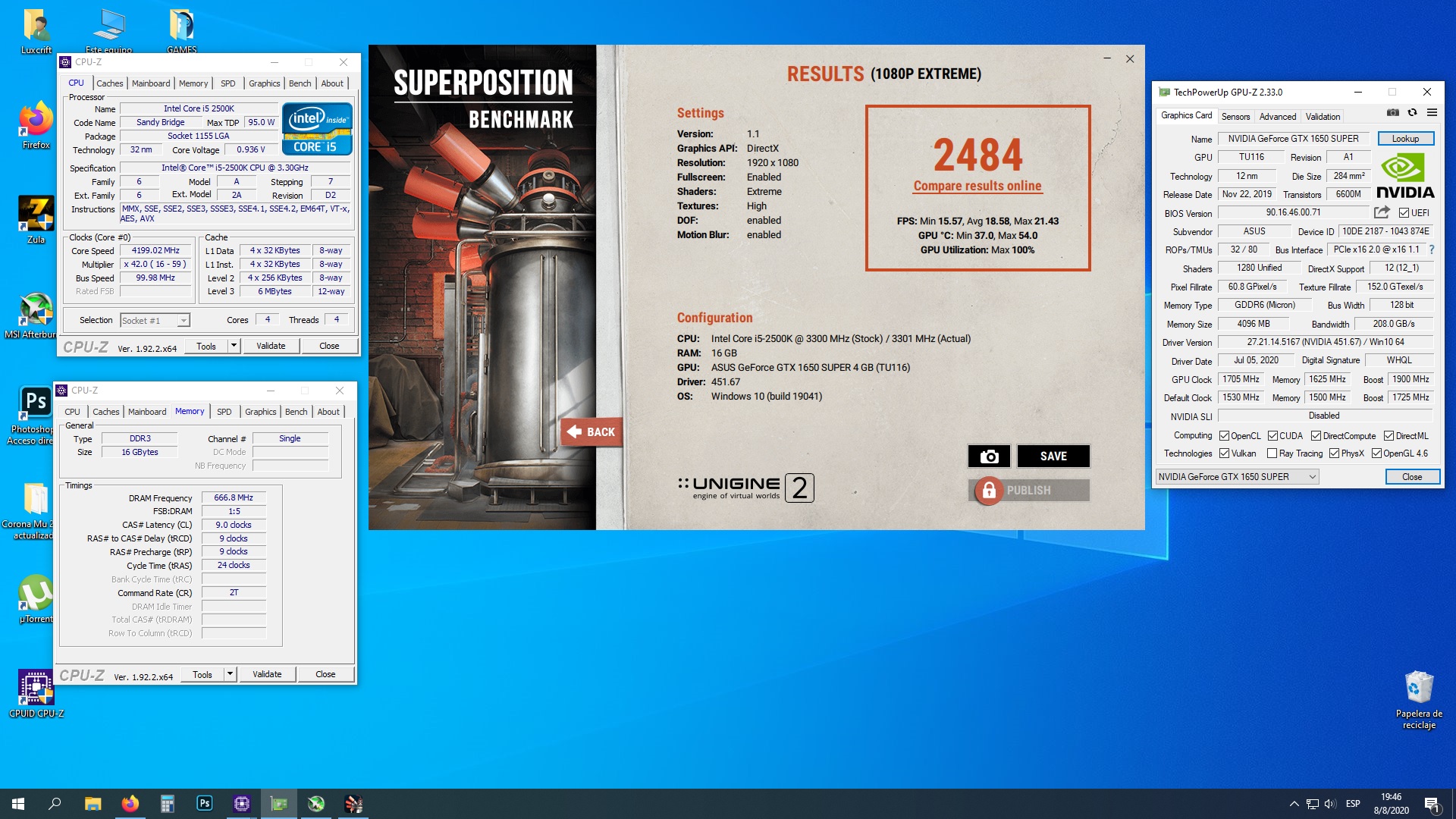This screenshot has width=1456, height=819.
Task: Click the Lookup button in GPU-Z
Action: [x=1404, y=139]
